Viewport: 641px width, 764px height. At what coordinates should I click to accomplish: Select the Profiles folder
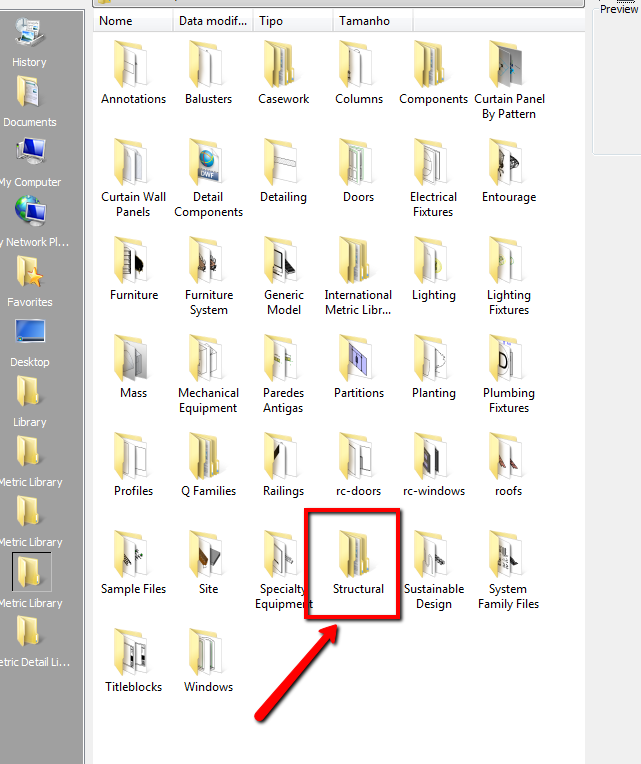coord(133,465)
